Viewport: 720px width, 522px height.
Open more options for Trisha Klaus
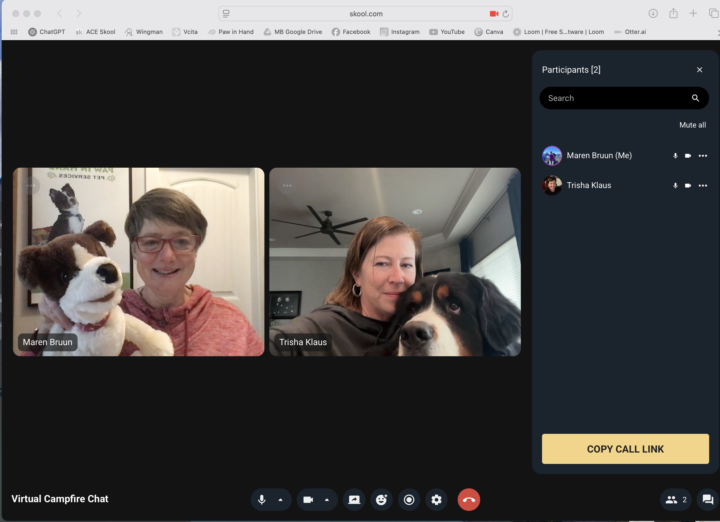click(703, 185)
